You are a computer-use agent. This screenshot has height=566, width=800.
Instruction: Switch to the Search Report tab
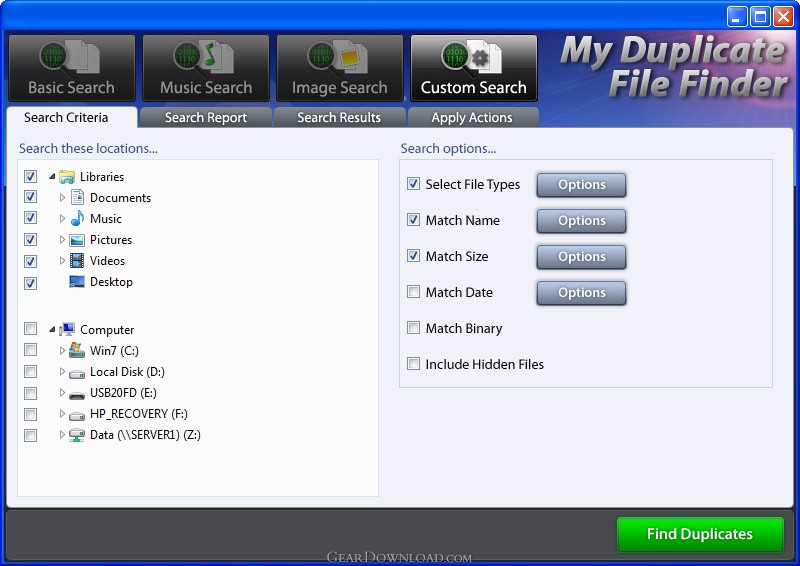click(206, 117)
